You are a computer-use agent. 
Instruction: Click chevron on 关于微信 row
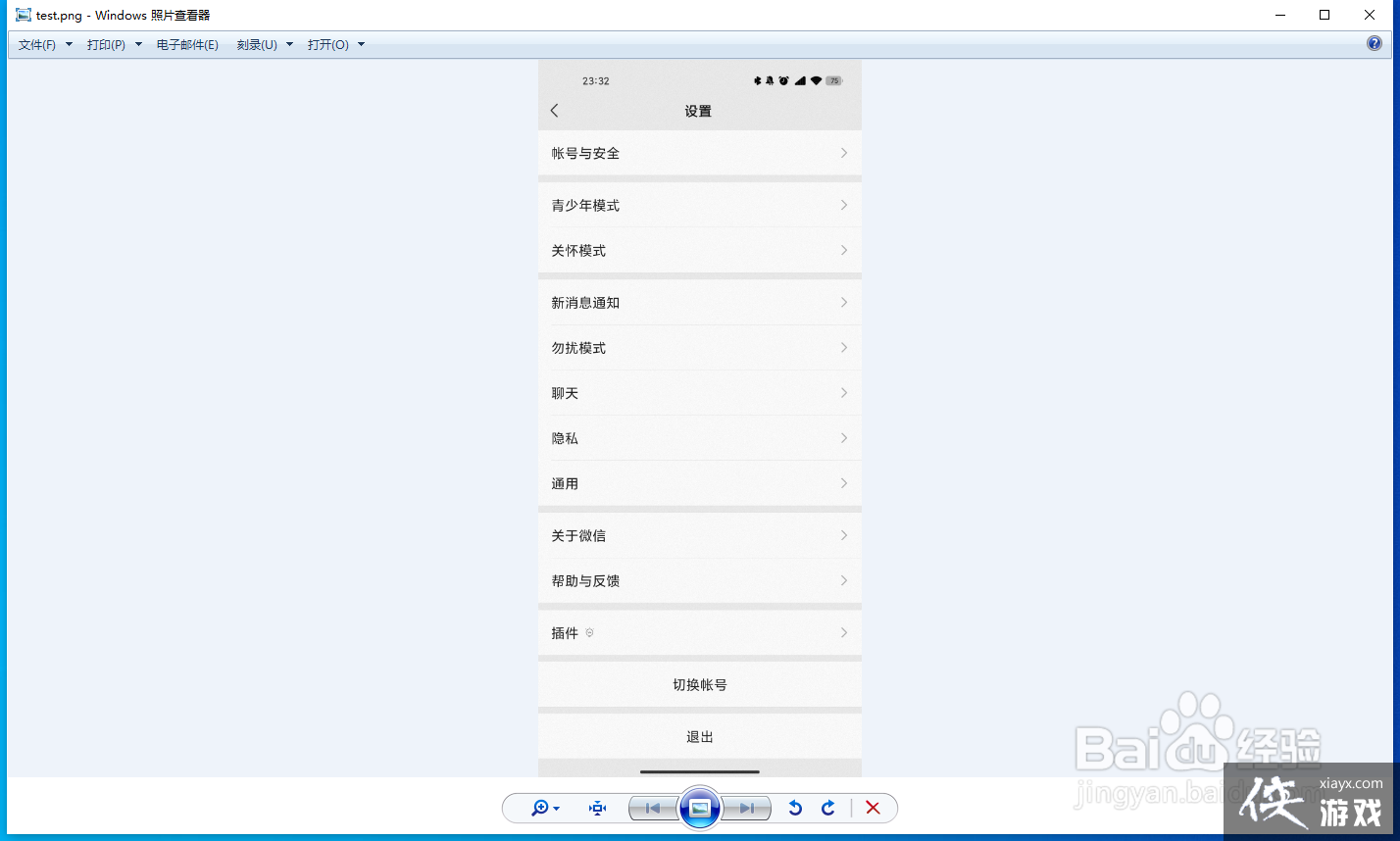click(844, 535)
